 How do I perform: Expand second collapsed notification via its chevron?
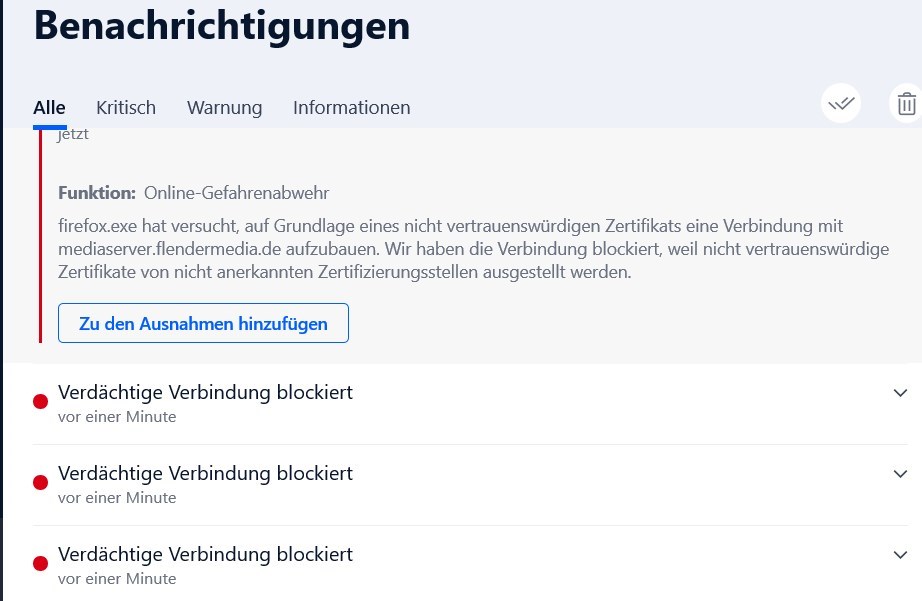click(900, 473)
